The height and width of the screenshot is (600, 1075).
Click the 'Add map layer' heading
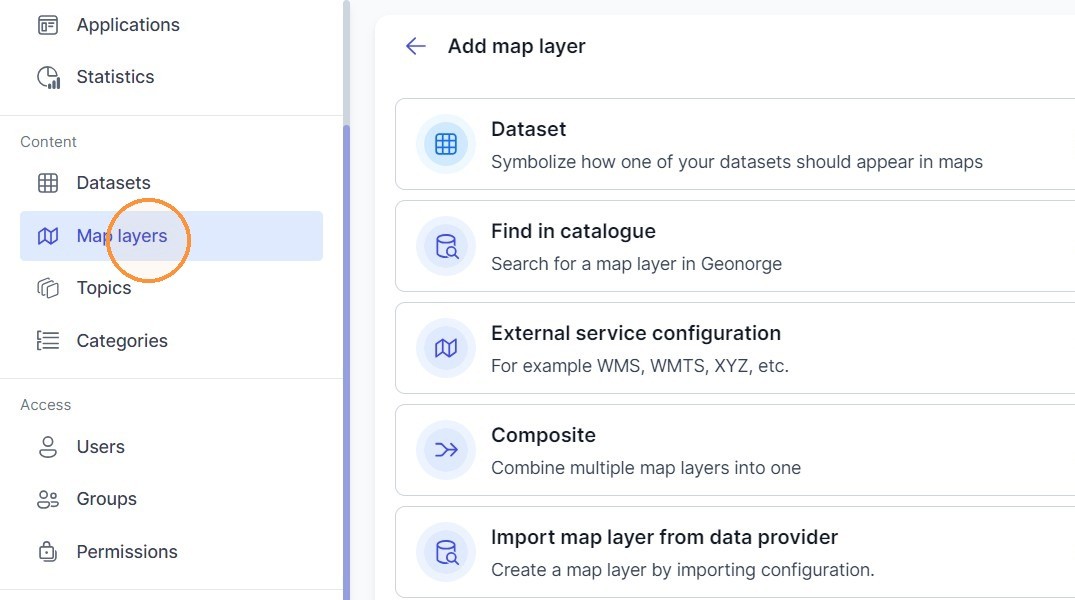tap(516, 46)
